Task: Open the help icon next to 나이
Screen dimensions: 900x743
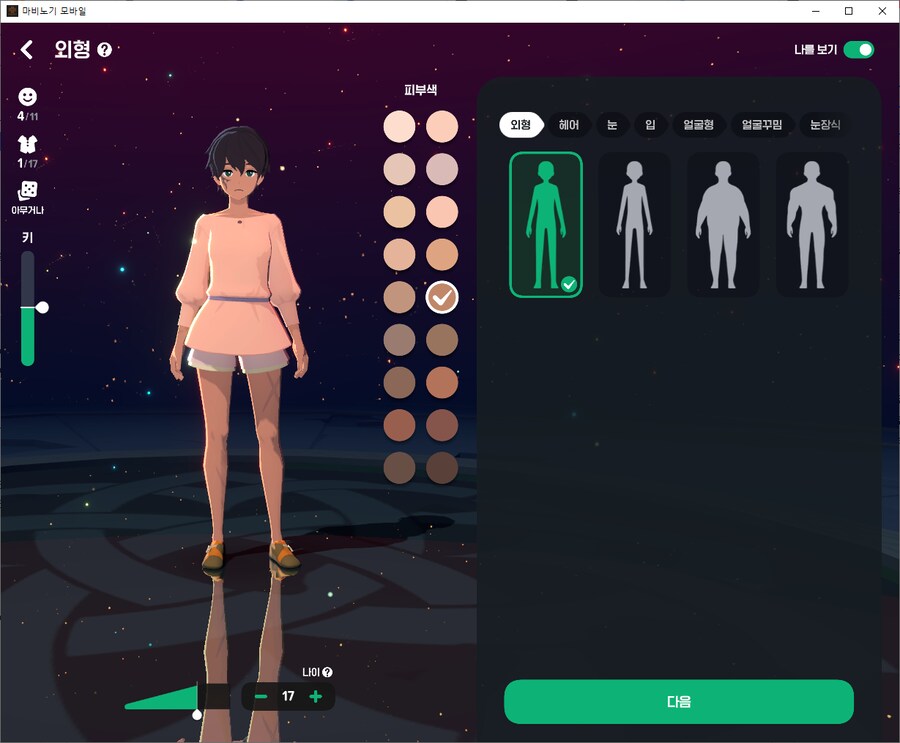Action: point(328,672)
